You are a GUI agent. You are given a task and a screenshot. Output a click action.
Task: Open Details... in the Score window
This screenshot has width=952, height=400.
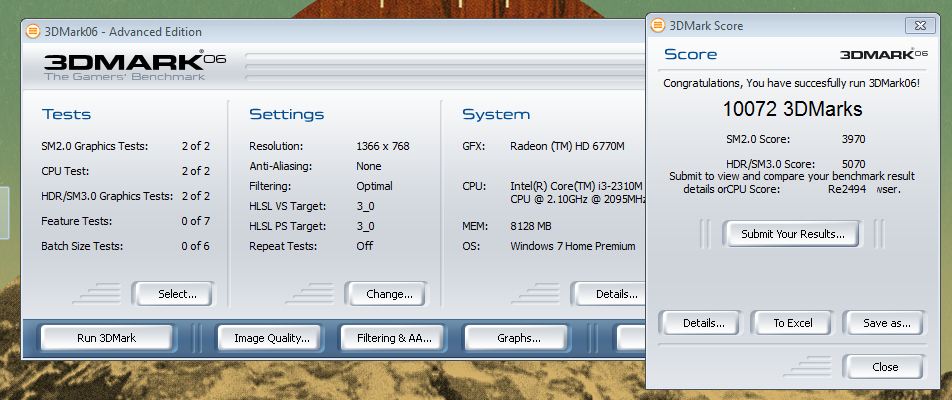click(701, 323)
